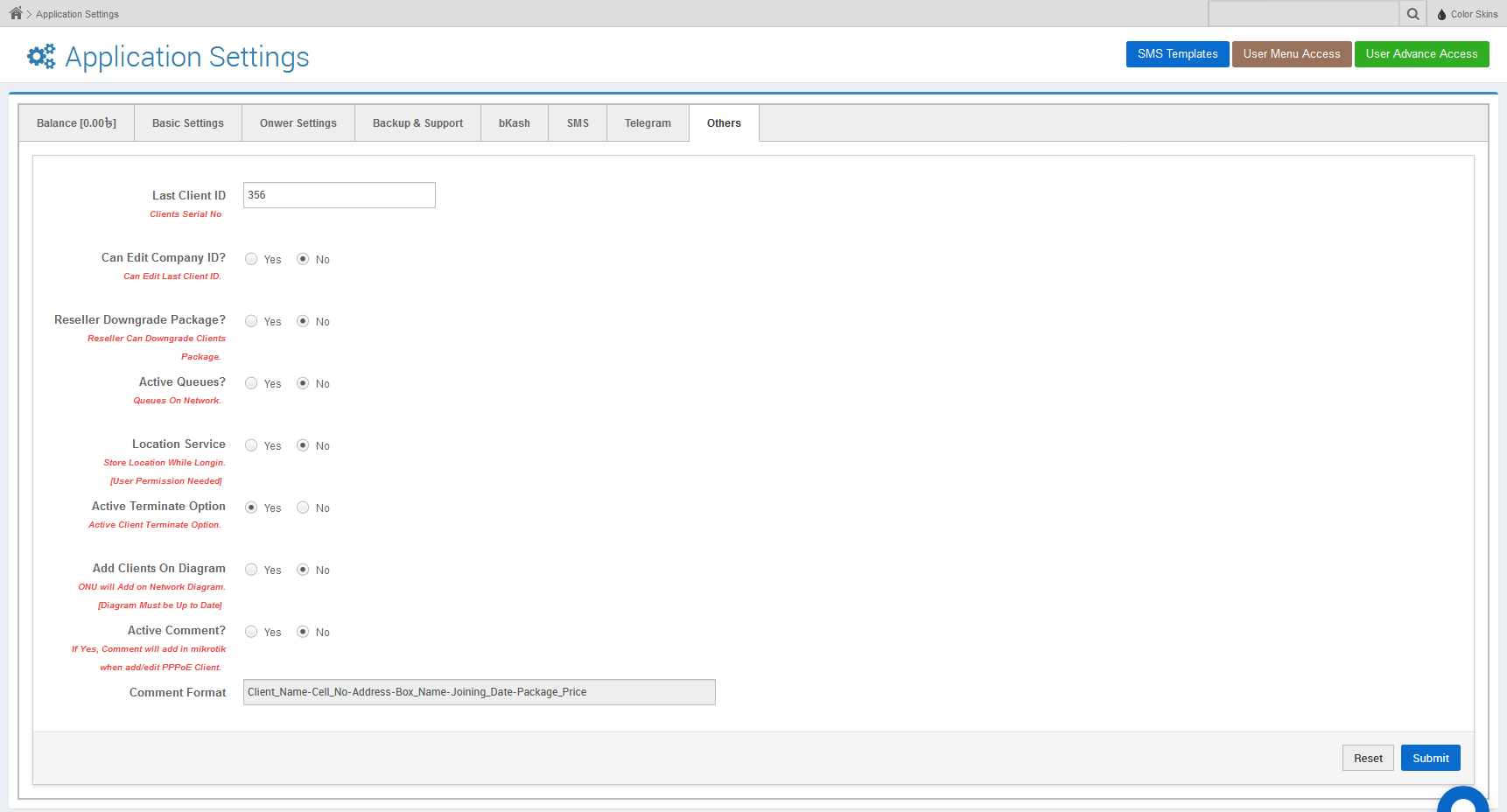Screen dimensions: 1507x812
Task: Choose Yes for Location Service
Action: (251, 445)
